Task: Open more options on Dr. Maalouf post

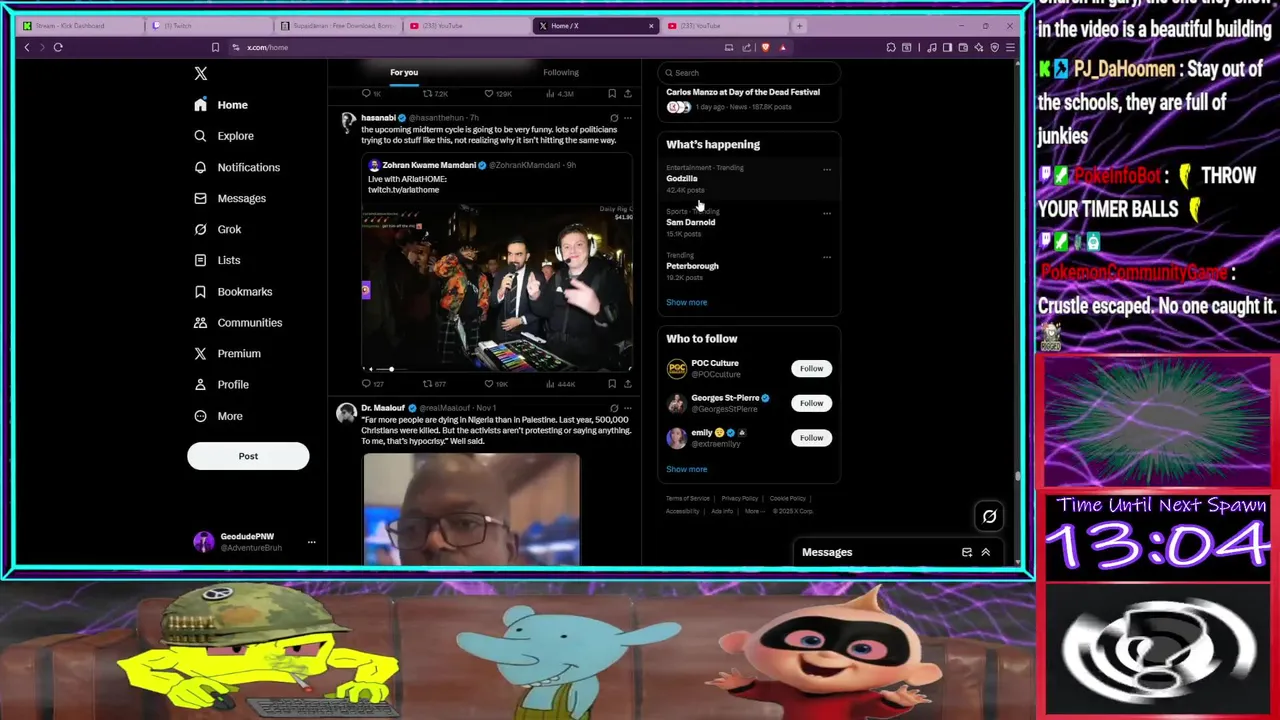Action: tap(628, 408)
